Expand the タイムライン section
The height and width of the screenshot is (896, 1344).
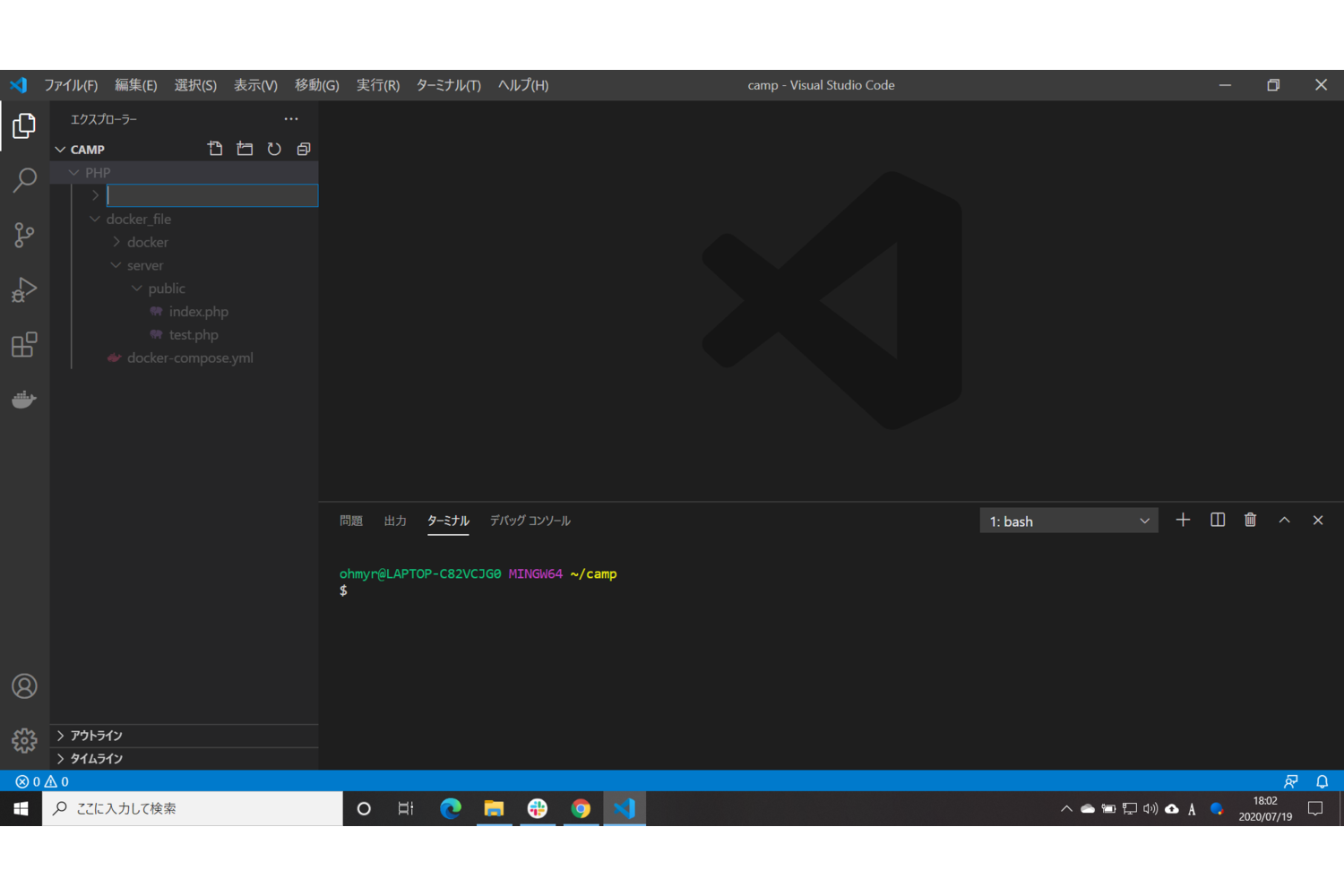pyautogui.click(x=96, y=759)
